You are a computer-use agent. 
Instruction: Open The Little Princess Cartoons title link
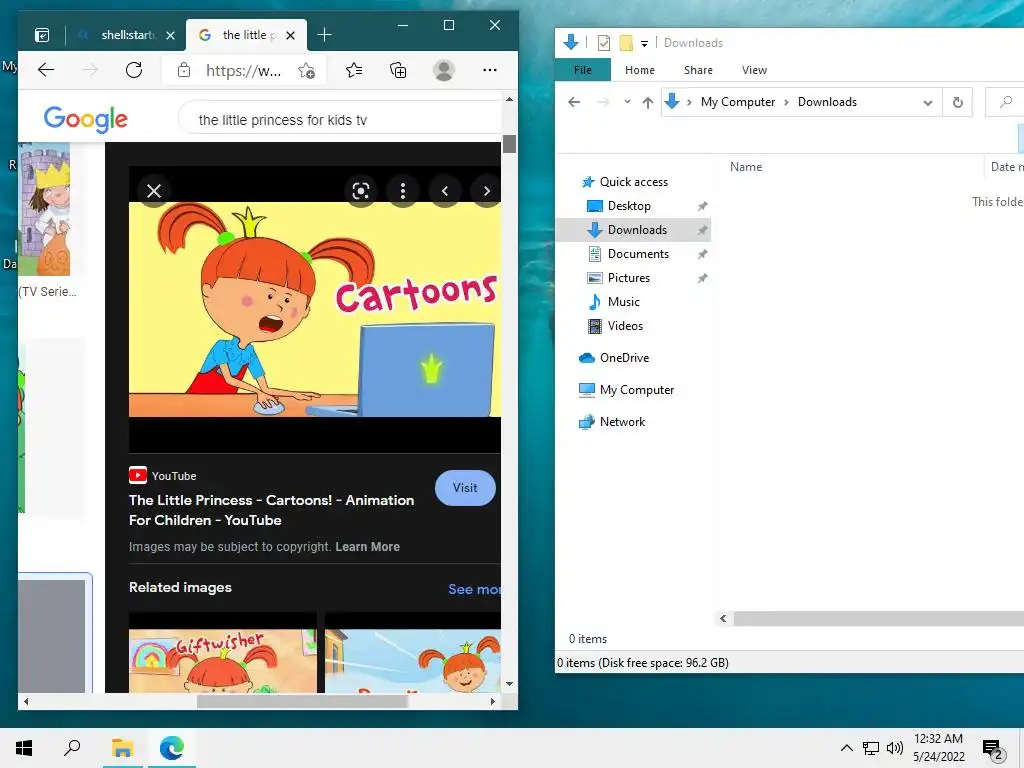[x=271, y=510]
